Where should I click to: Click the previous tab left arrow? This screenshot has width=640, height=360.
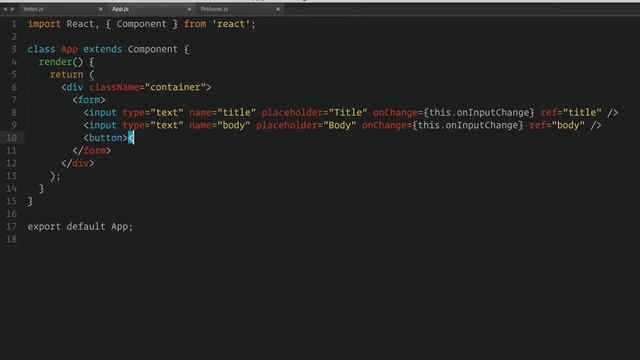tap(5, 9)
